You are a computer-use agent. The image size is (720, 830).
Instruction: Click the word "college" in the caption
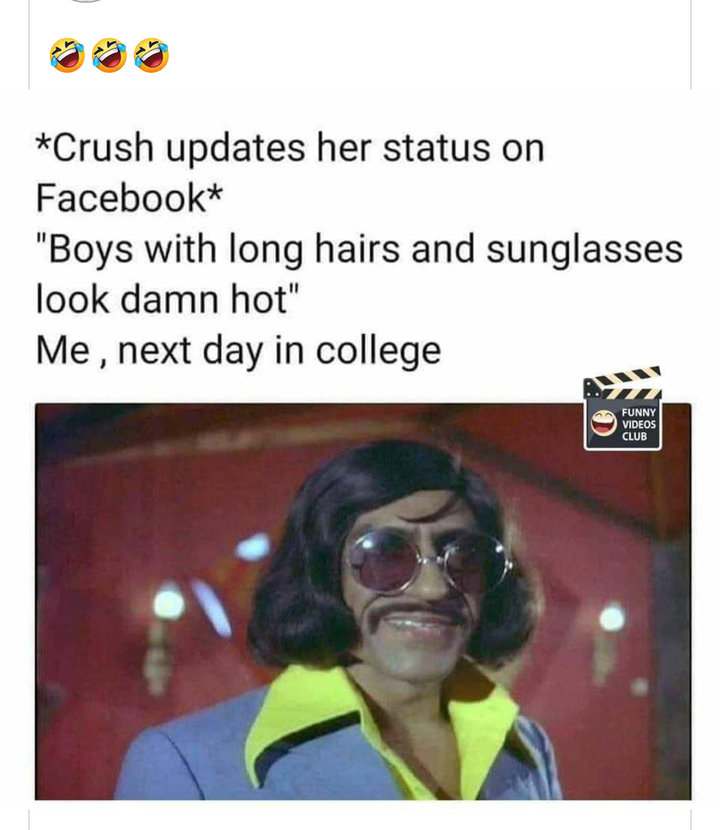(379, 351)
